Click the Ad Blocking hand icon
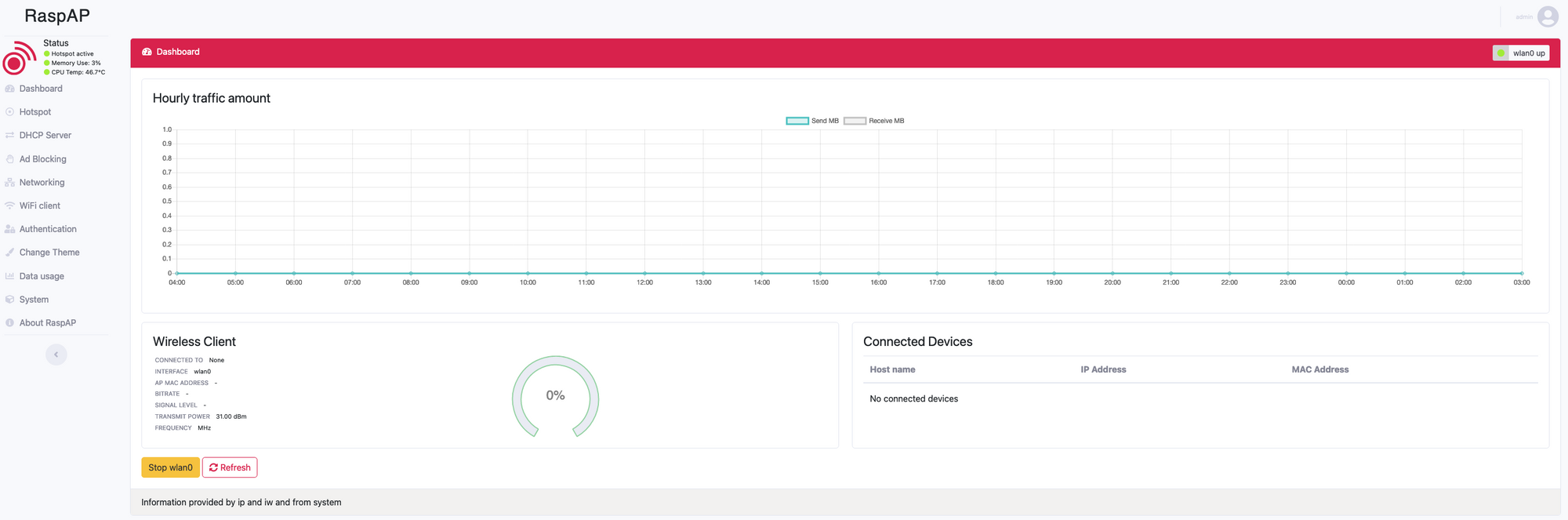This screenshot has height=520, width=1568. click(9, 159)
